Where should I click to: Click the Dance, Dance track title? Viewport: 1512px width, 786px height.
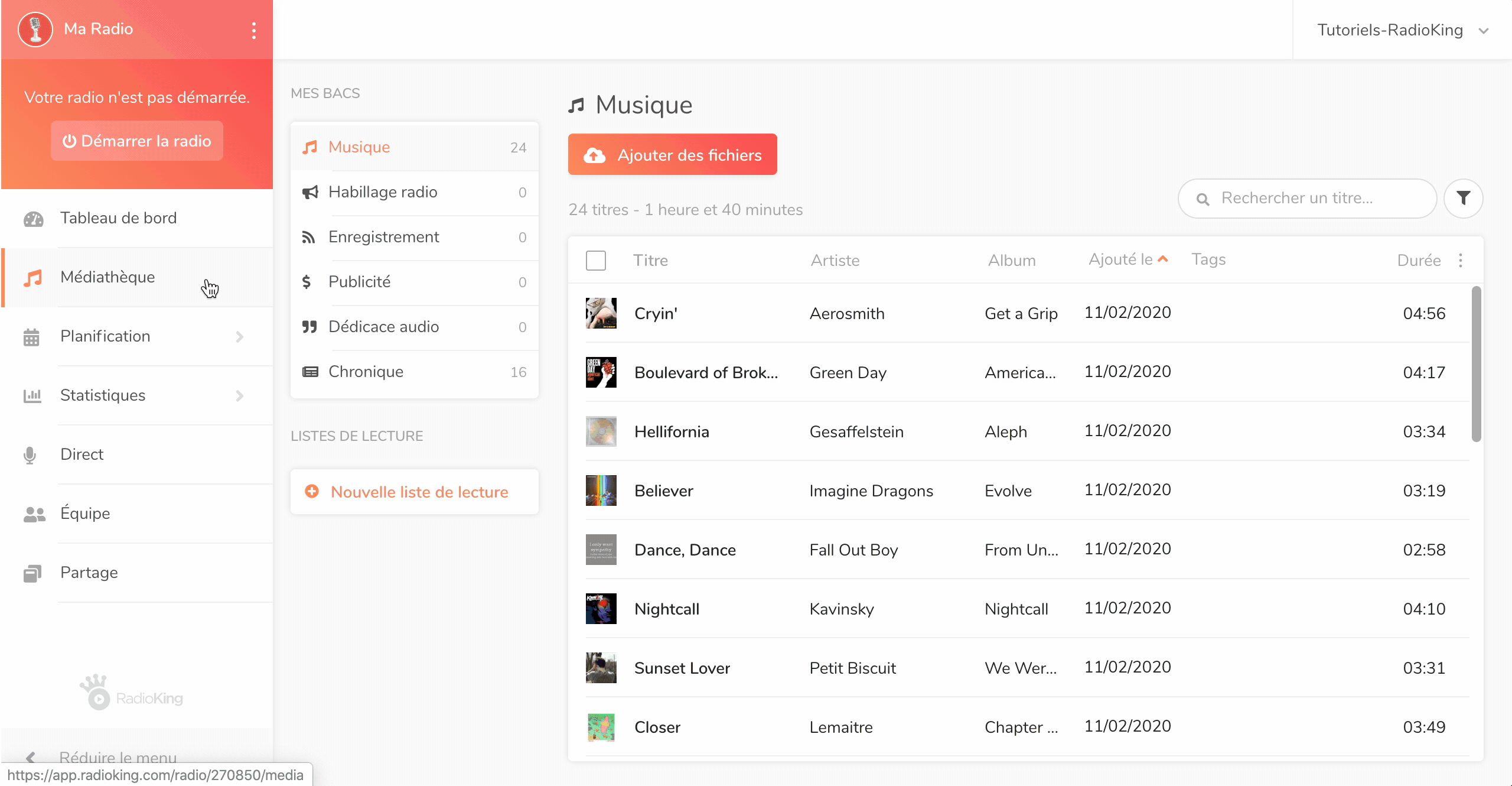[685, 550]
